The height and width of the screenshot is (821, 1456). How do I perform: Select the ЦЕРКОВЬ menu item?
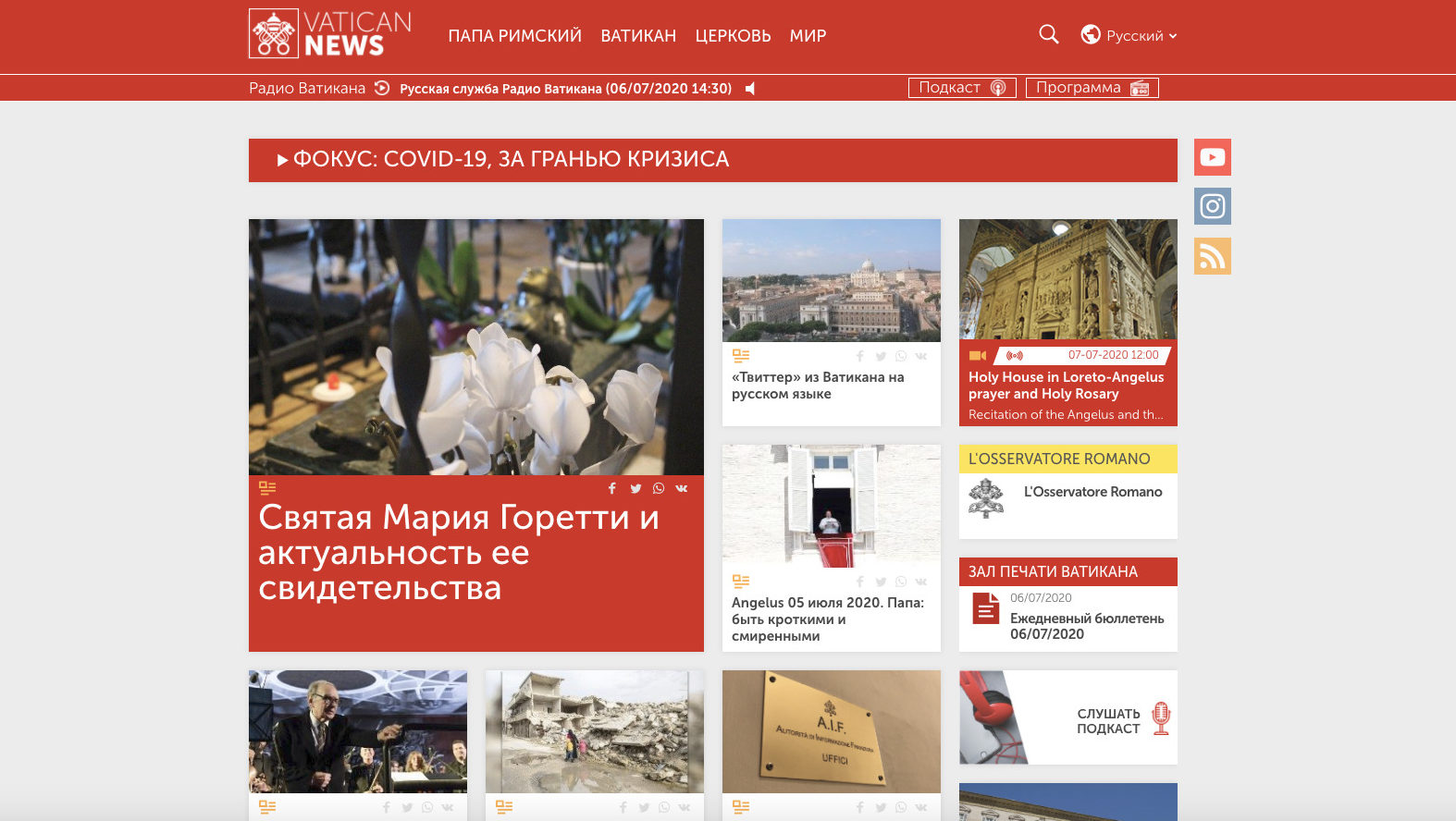coord(733,36)
